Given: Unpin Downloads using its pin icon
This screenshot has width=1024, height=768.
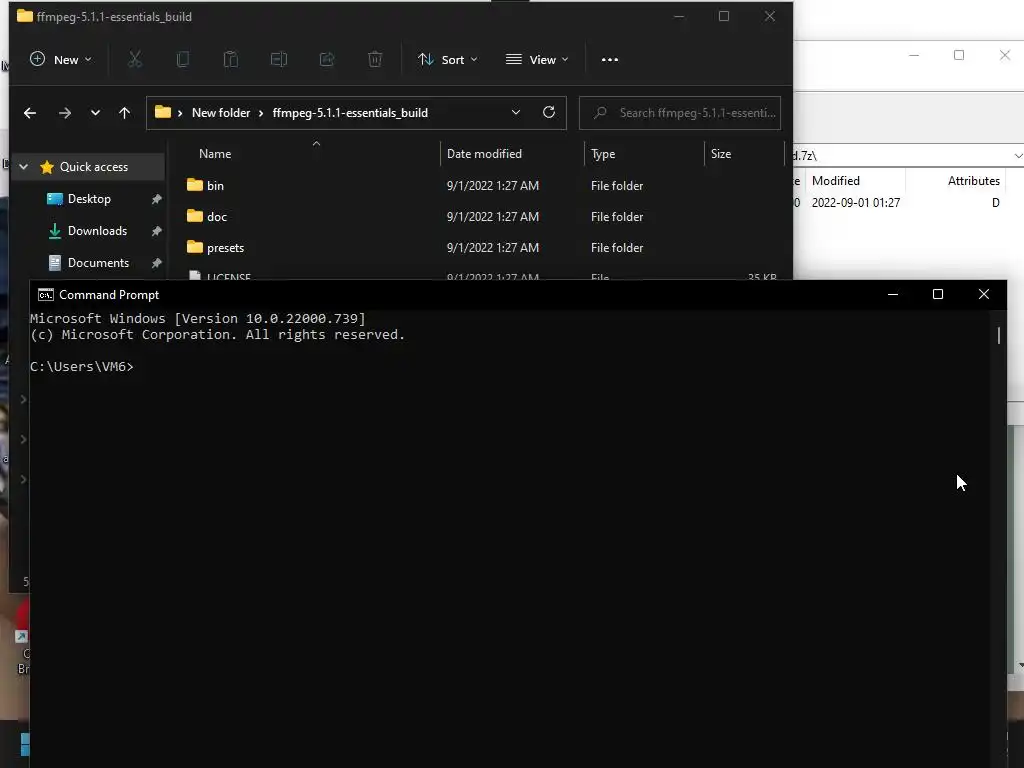Looking at the screenshot, I should point(157,231).
